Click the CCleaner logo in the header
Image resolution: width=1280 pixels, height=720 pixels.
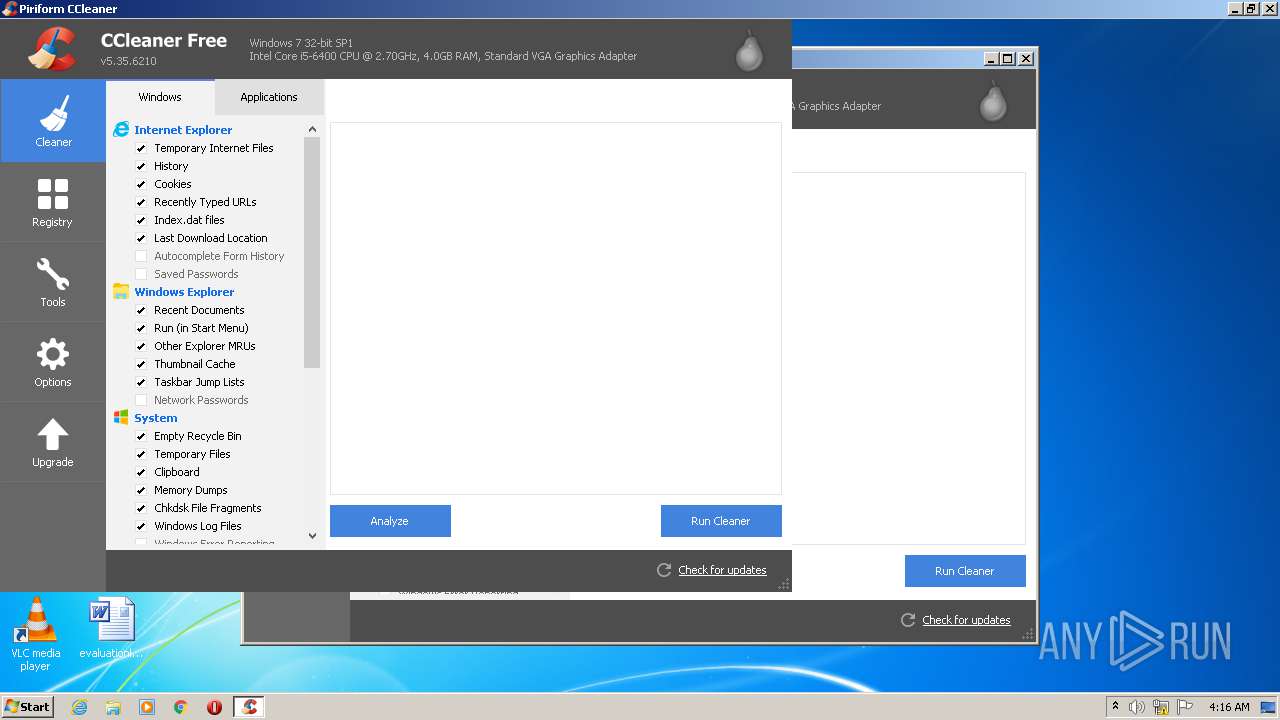tap(52, 48)
